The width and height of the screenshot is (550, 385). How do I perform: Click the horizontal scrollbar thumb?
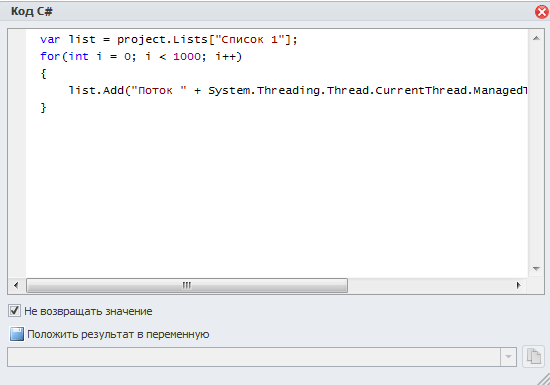tap(187, 285)
